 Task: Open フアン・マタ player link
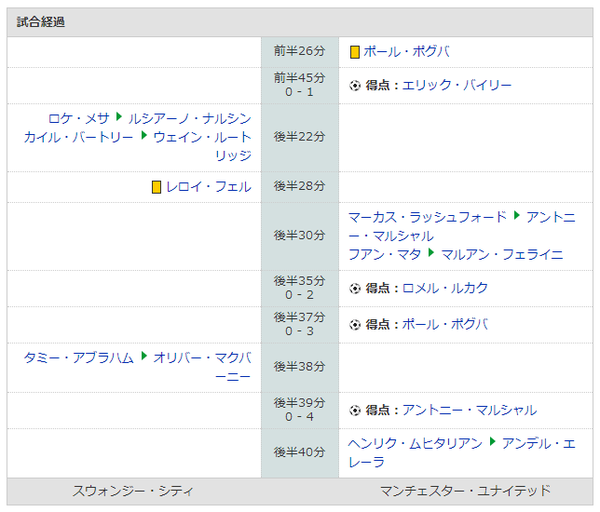click(x=385, y=254)
